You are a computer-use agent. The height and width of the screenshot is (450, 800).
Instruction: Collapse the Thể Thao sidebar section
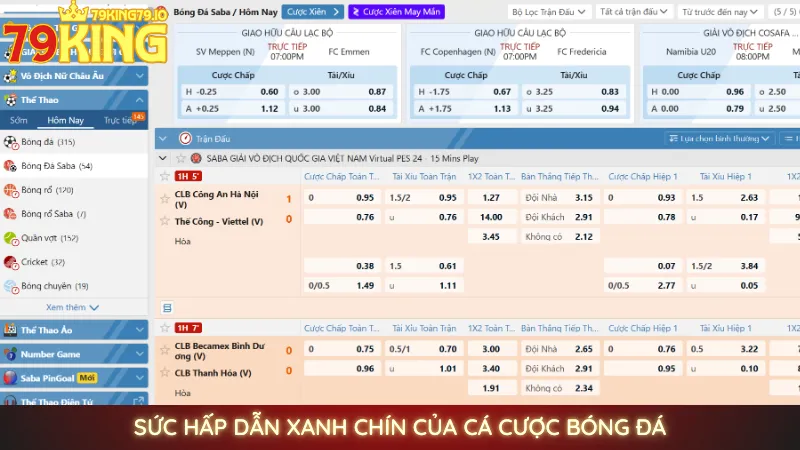click(139, 100)
